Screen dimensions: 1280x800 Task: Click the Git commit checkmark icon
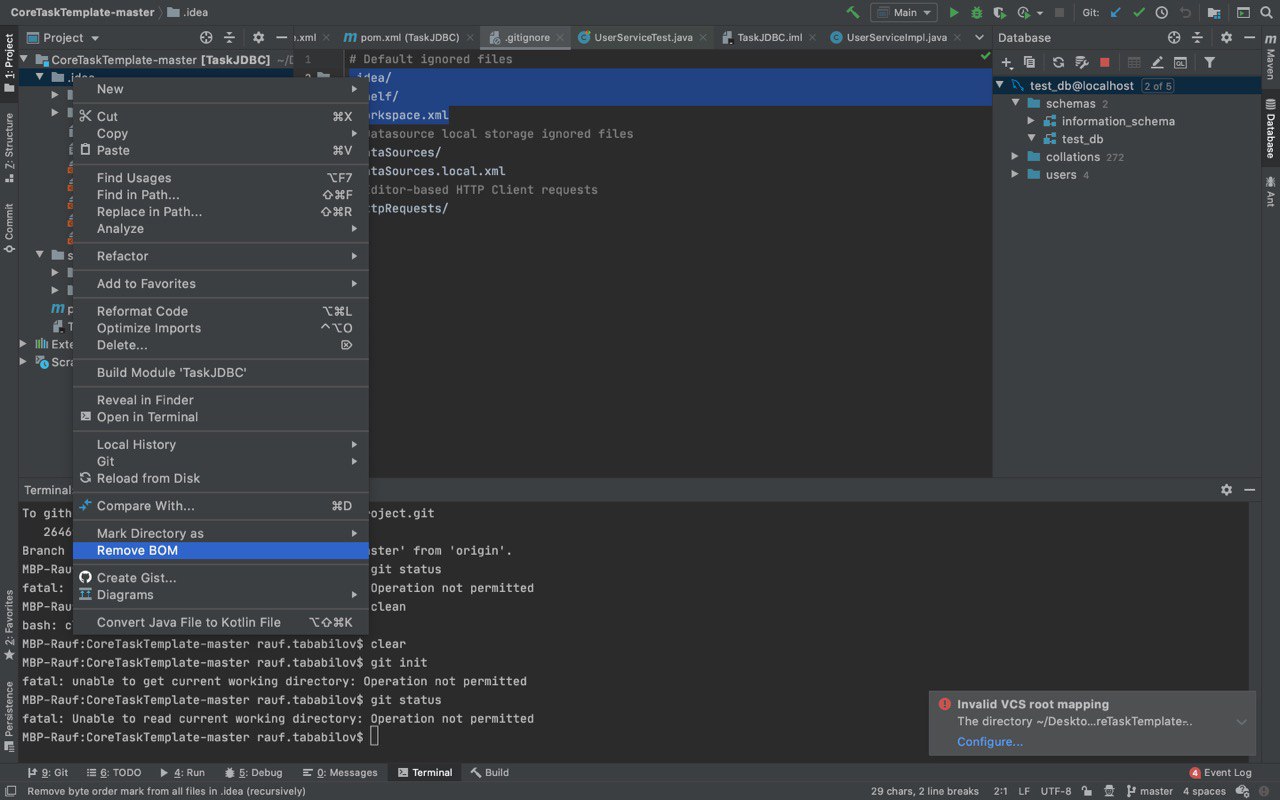click(x=1138, y=13)
